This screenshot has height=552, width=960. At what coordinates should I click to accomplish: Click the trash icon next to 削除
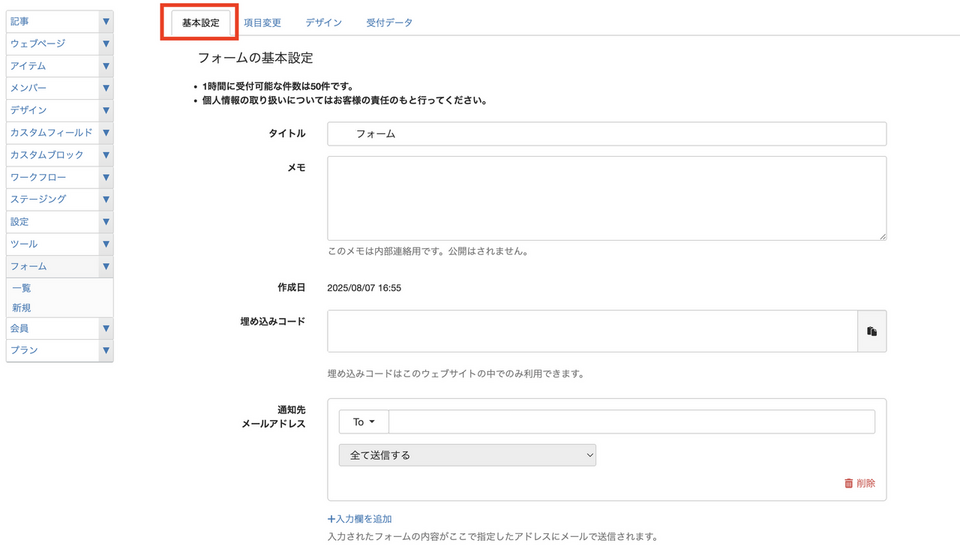point(849,483)
